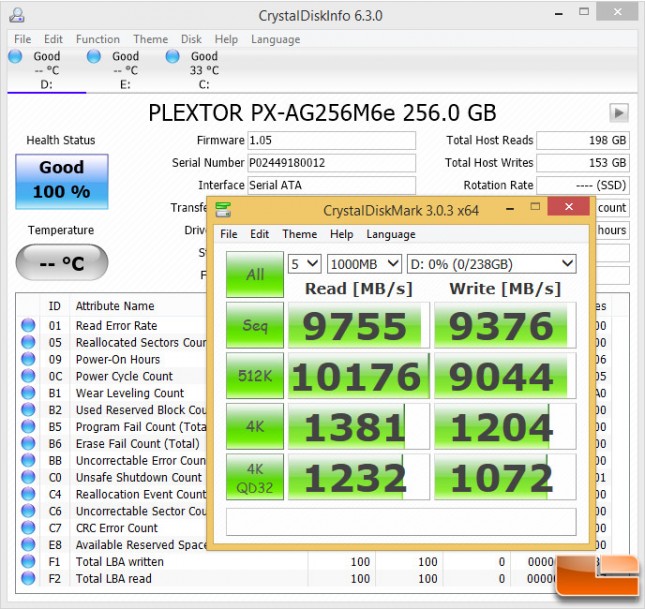Image resolution: width=645 pixels, height=609 pixels.
Task: Click the Interface field Serial ATA
Action: (332, 185)
